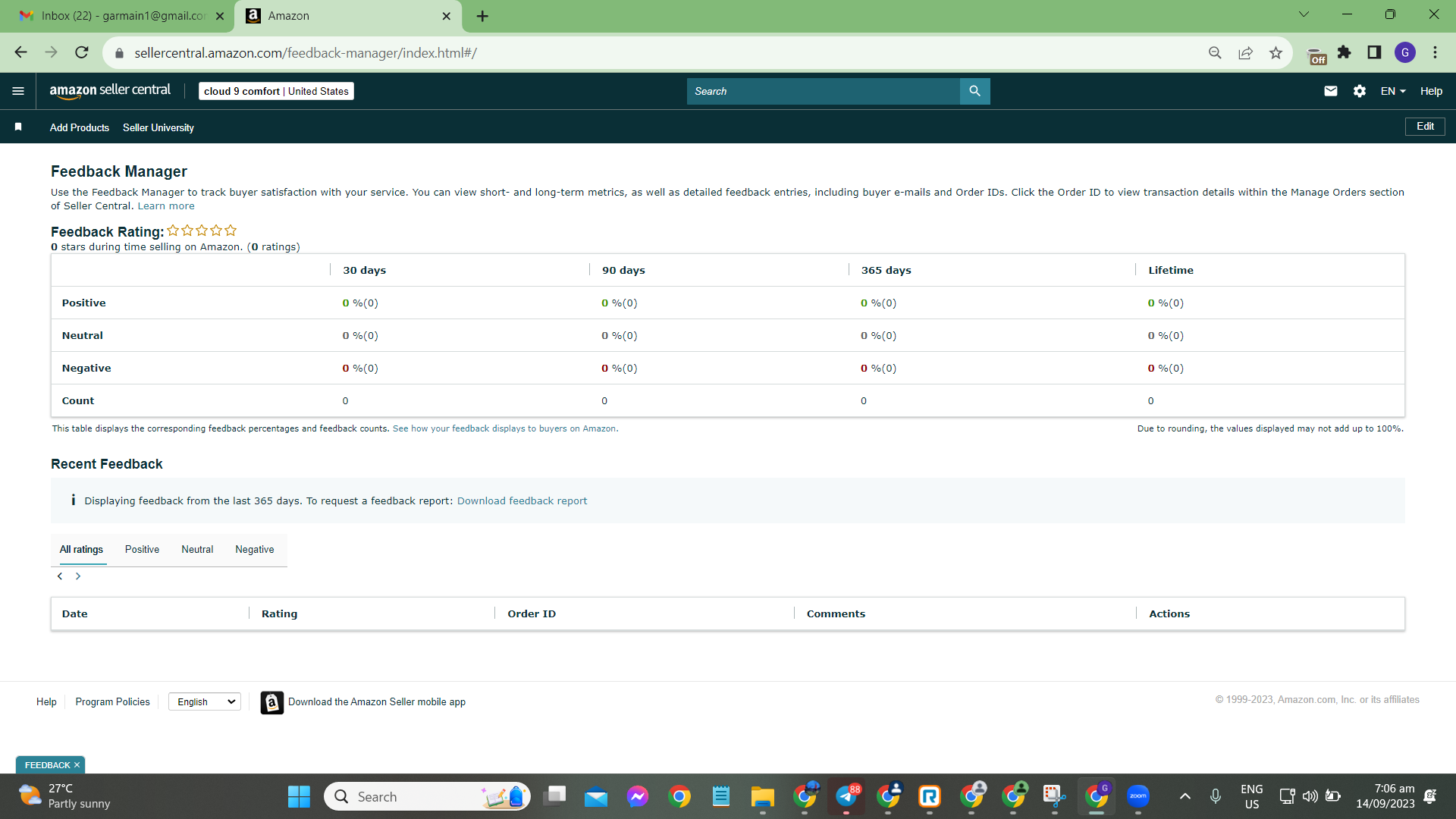This screenshot has height=819, width=1456.
Task: Open the messages envelope icon
Action: (1331, 91)
